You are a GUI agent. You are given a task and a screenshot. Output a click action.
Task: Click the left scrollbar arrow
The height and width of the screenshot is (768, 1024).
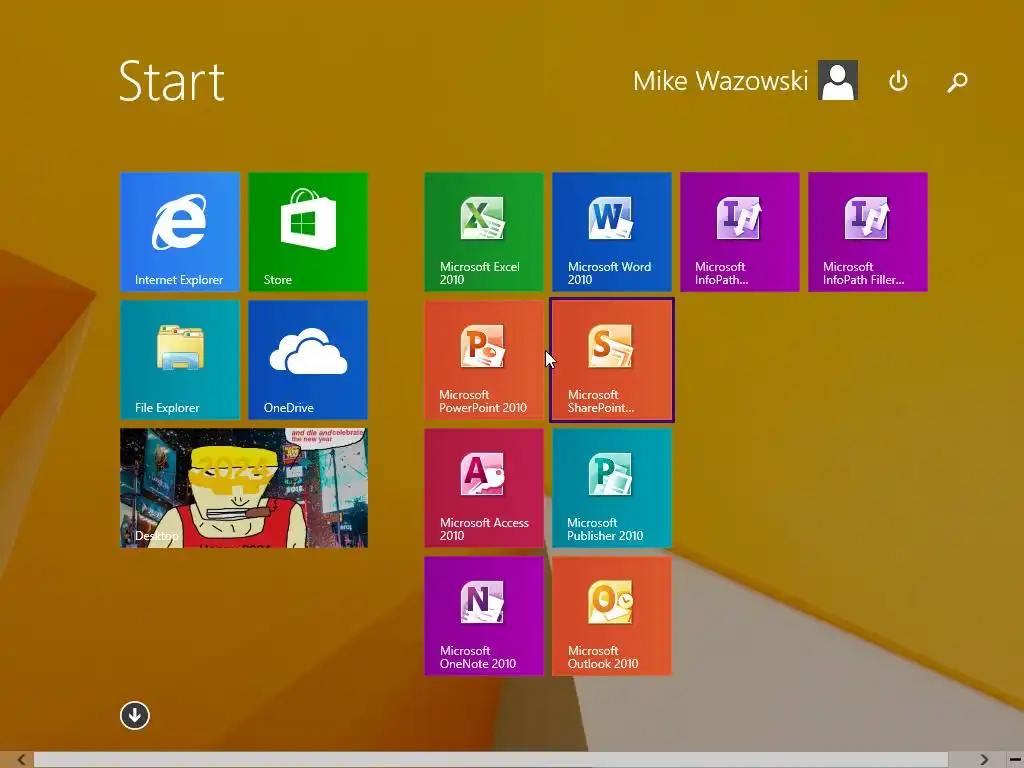coord(21,760)
